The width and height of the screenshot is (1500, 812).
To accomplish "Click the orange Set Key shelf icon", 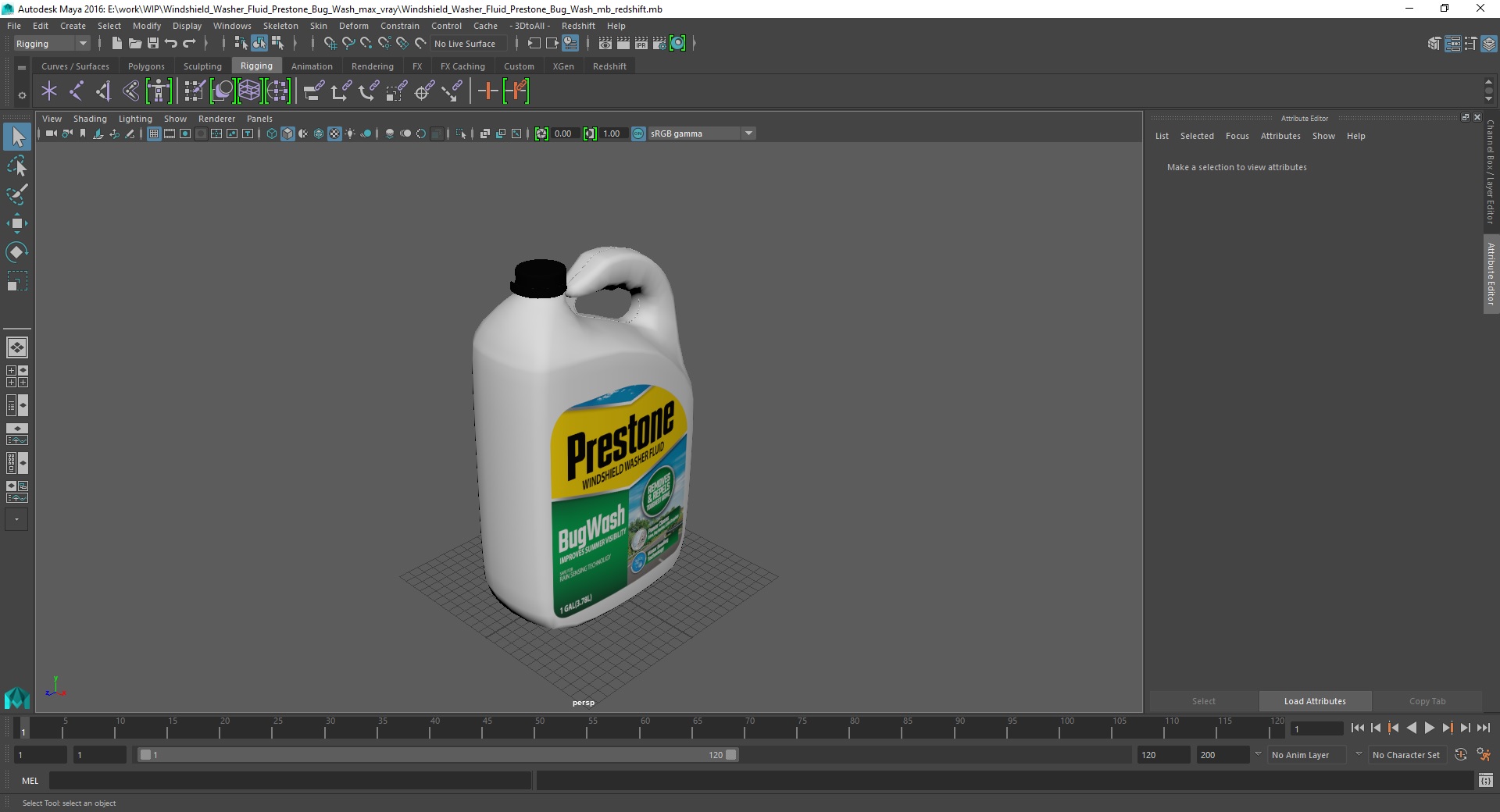I will [487, 91].
